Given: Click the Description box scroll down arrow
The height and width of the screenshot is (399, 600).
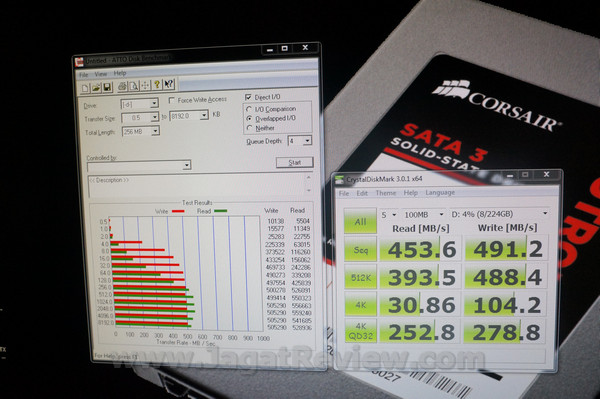Looking at the screenshot, I should click(x=308, y=190).
